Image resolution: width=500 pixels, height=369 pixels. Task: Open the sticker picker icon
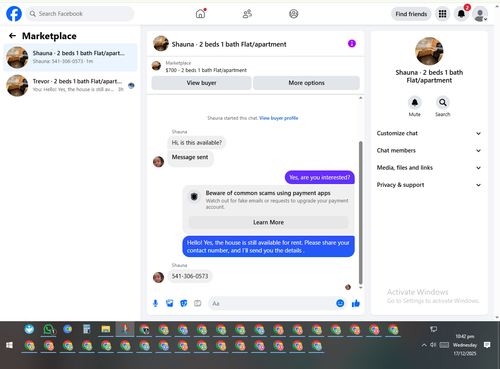point(184,303)
